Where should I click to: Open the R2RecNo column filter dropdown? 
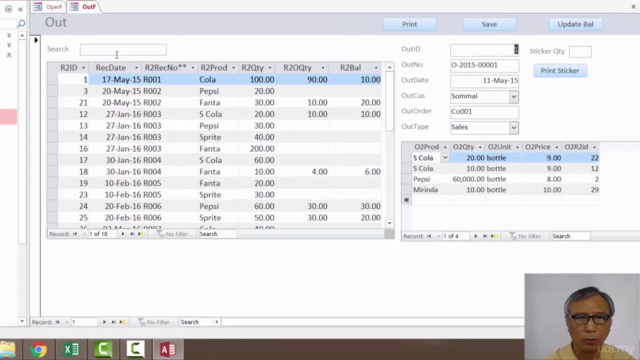coord(193,68)
